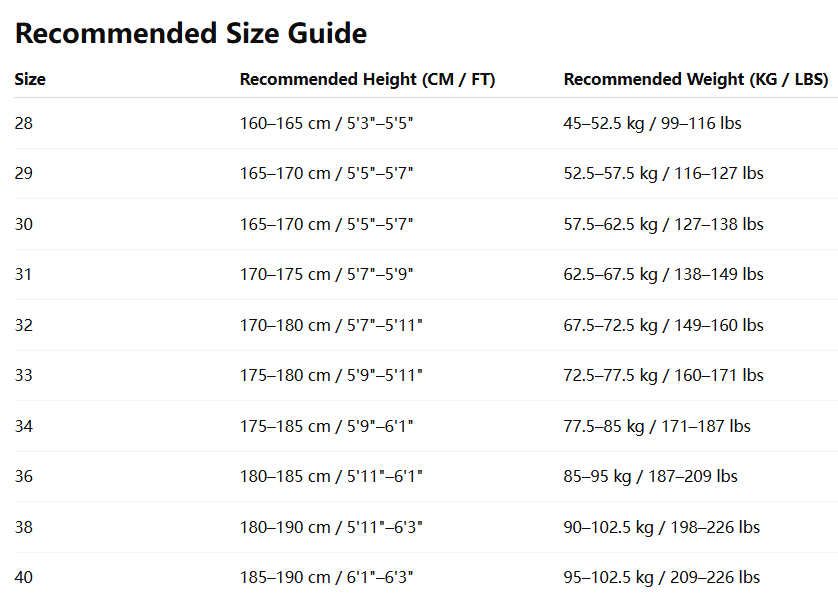Click the 160–165 cm height cell
This screenshot has width=838, height=610.
[326, 123]
